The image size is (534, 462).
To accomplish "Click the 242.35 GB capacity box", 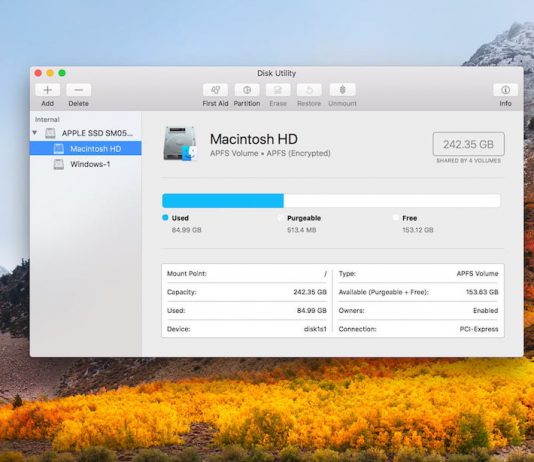I will pos(468,144).
